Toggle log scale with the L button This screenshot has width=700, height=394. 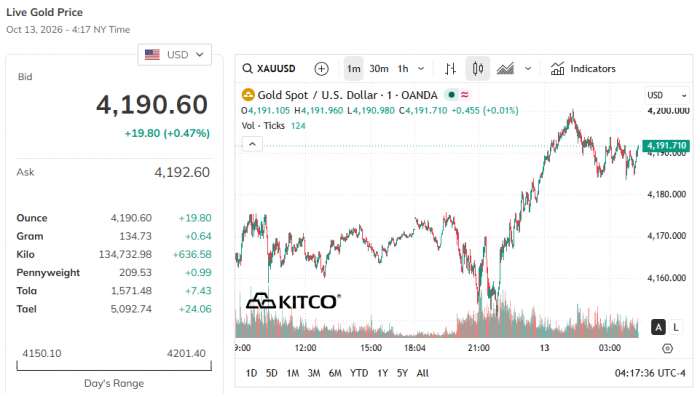coord(676,328)
